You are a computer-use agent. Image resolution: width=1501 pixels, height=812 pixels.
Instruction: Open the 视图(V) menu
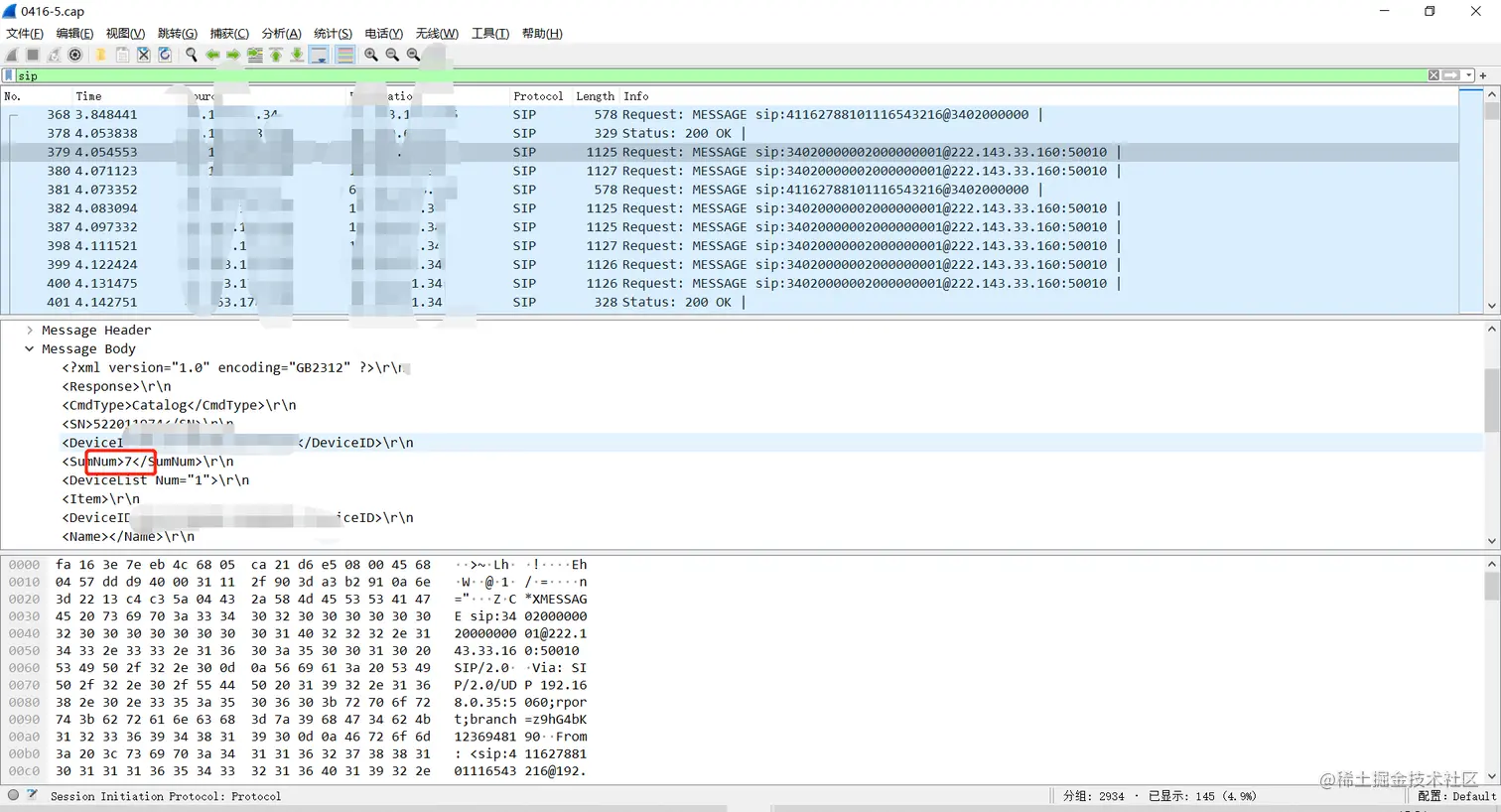pyautogui.click(x=125, y=34)
